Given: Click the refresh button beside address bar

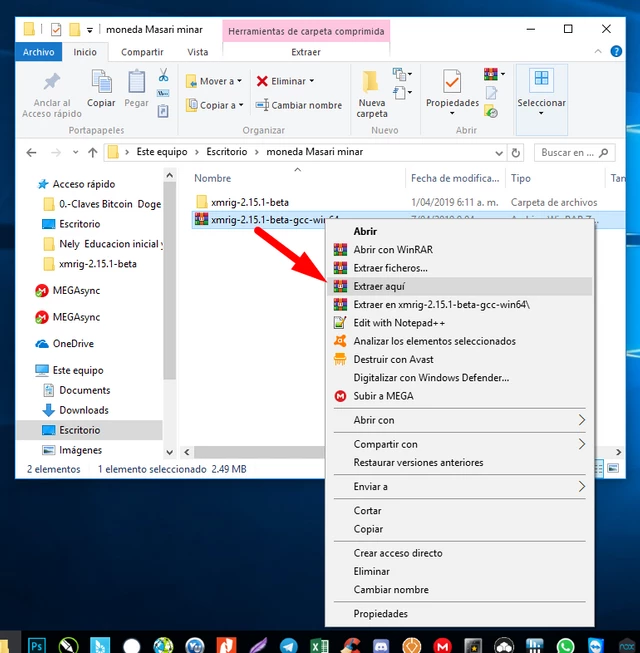Looking at the screenshot, I should (515, 153).
